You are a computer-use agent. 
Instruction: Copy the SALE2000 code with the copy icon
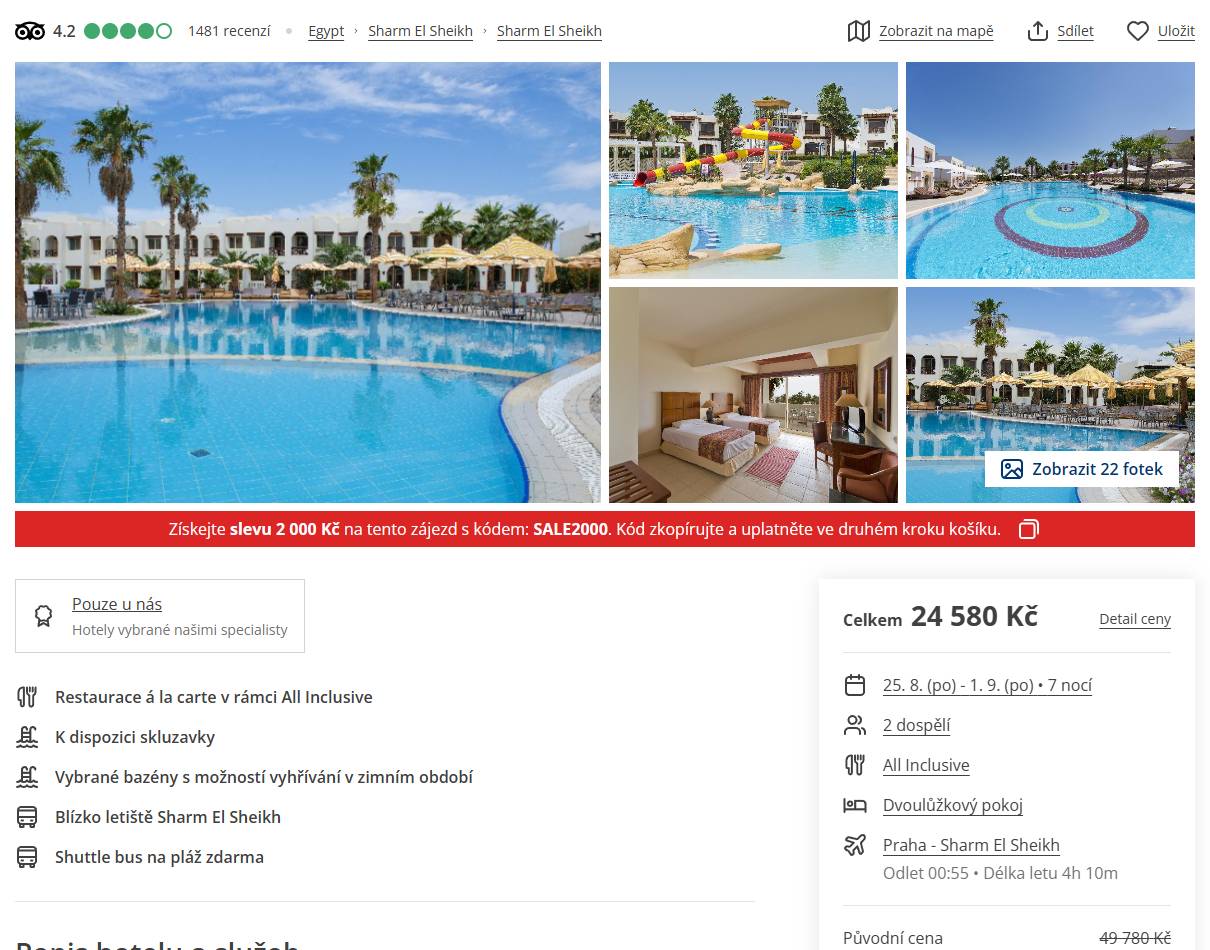point(1029,529)
